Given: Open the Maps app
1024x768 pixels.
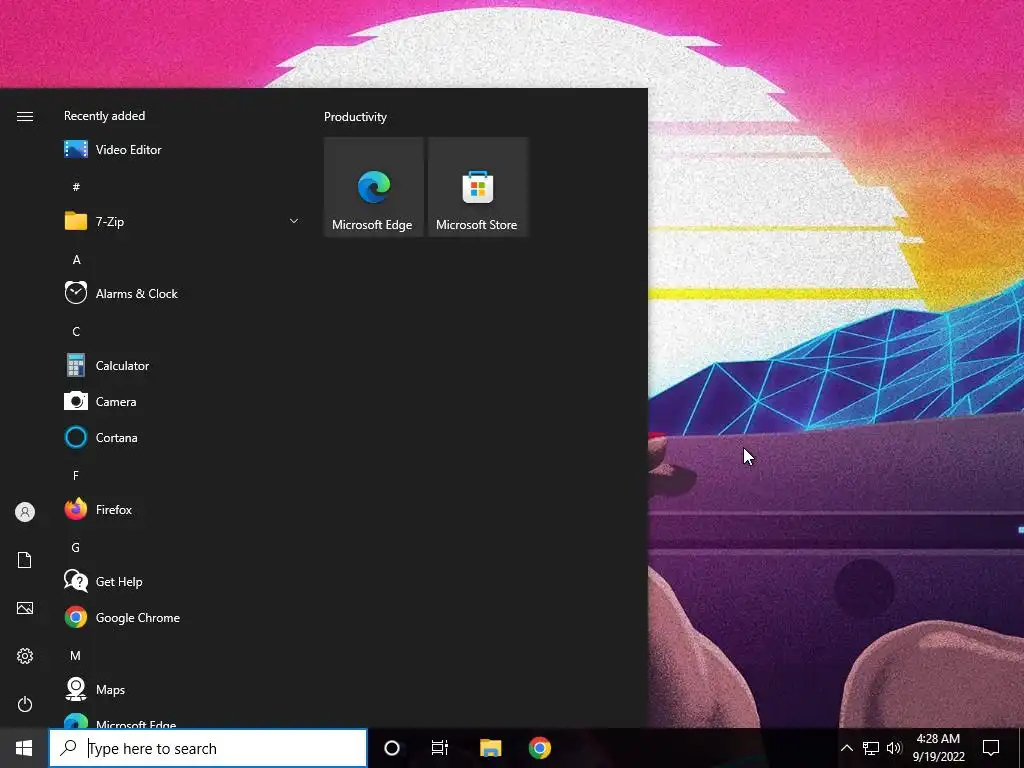Looking at the screenshot, I should (182, 690).
